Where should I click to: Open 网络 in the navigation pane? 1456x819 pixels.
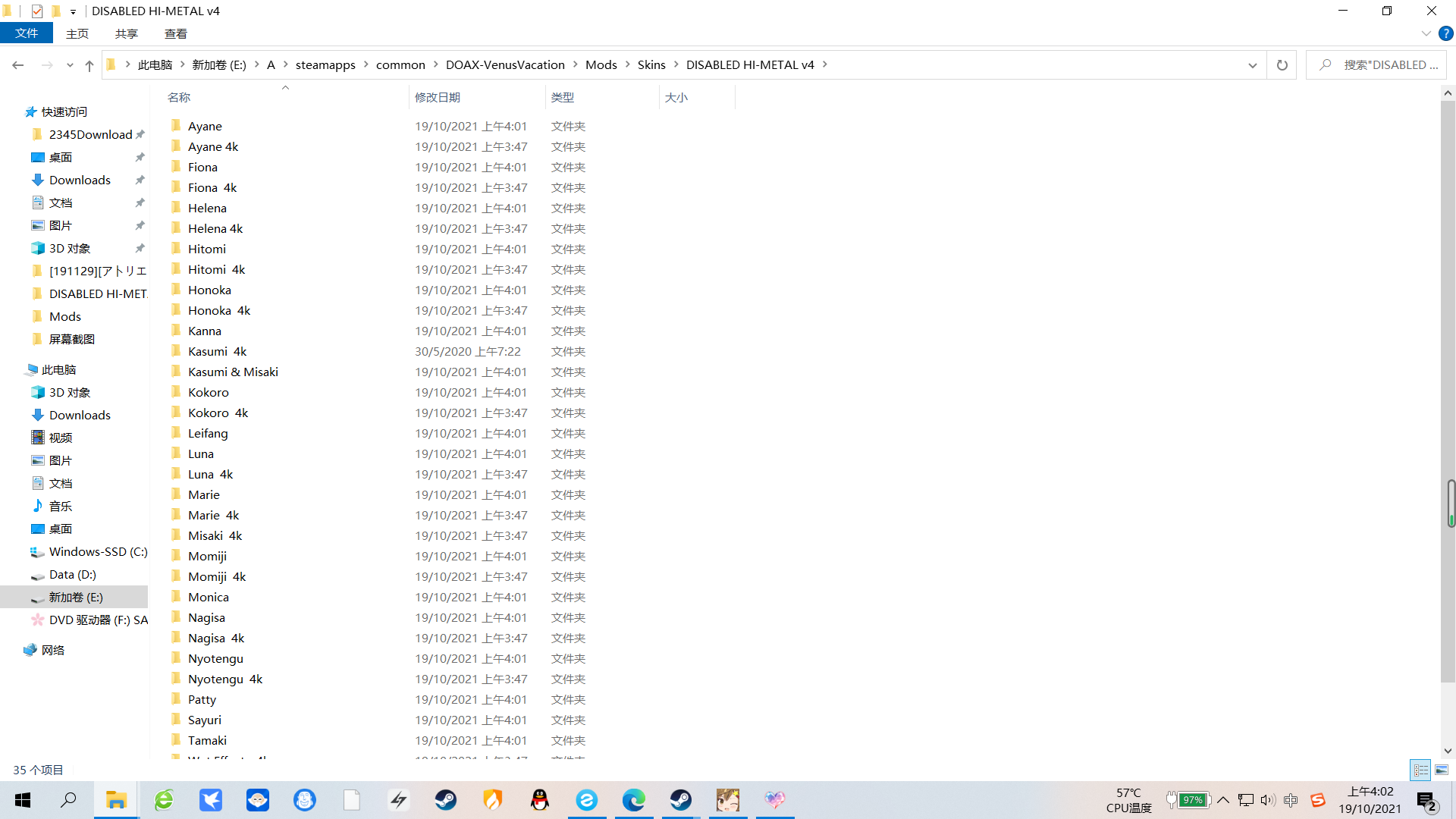coord(45,650)
